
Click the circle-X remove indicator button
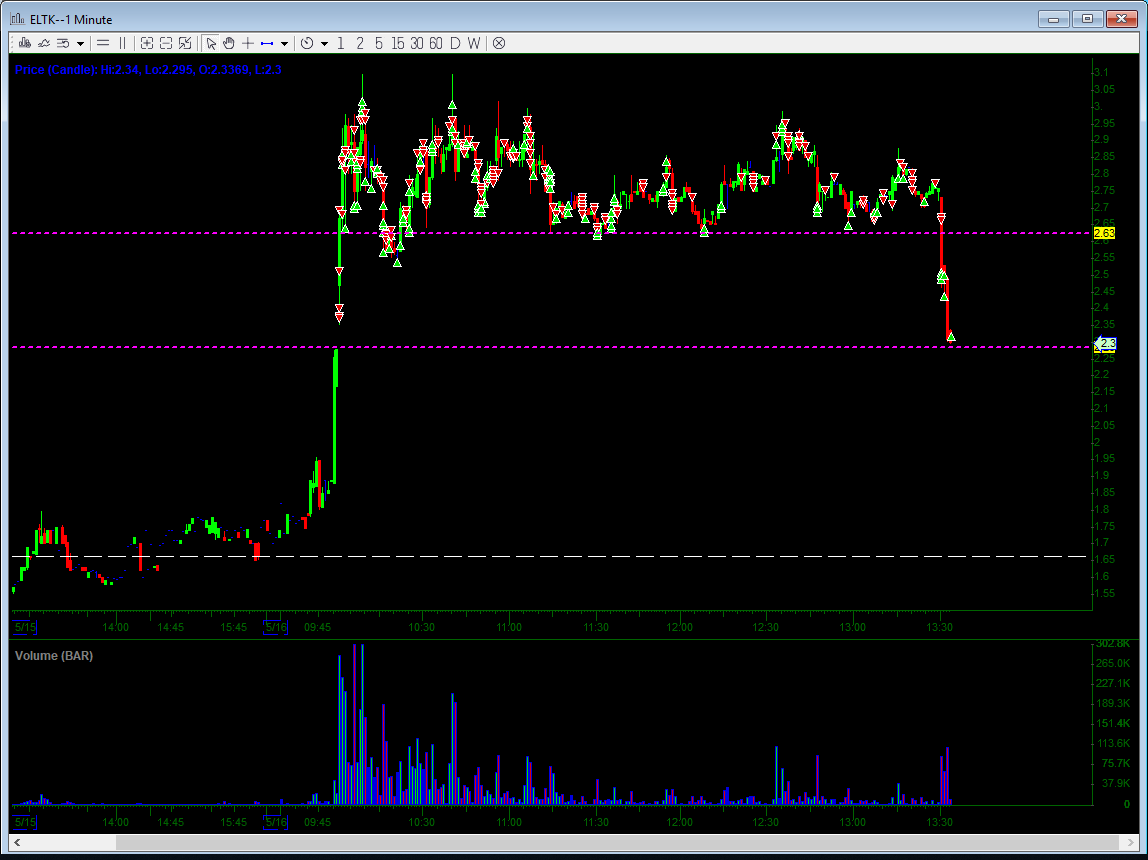point(498,43)
